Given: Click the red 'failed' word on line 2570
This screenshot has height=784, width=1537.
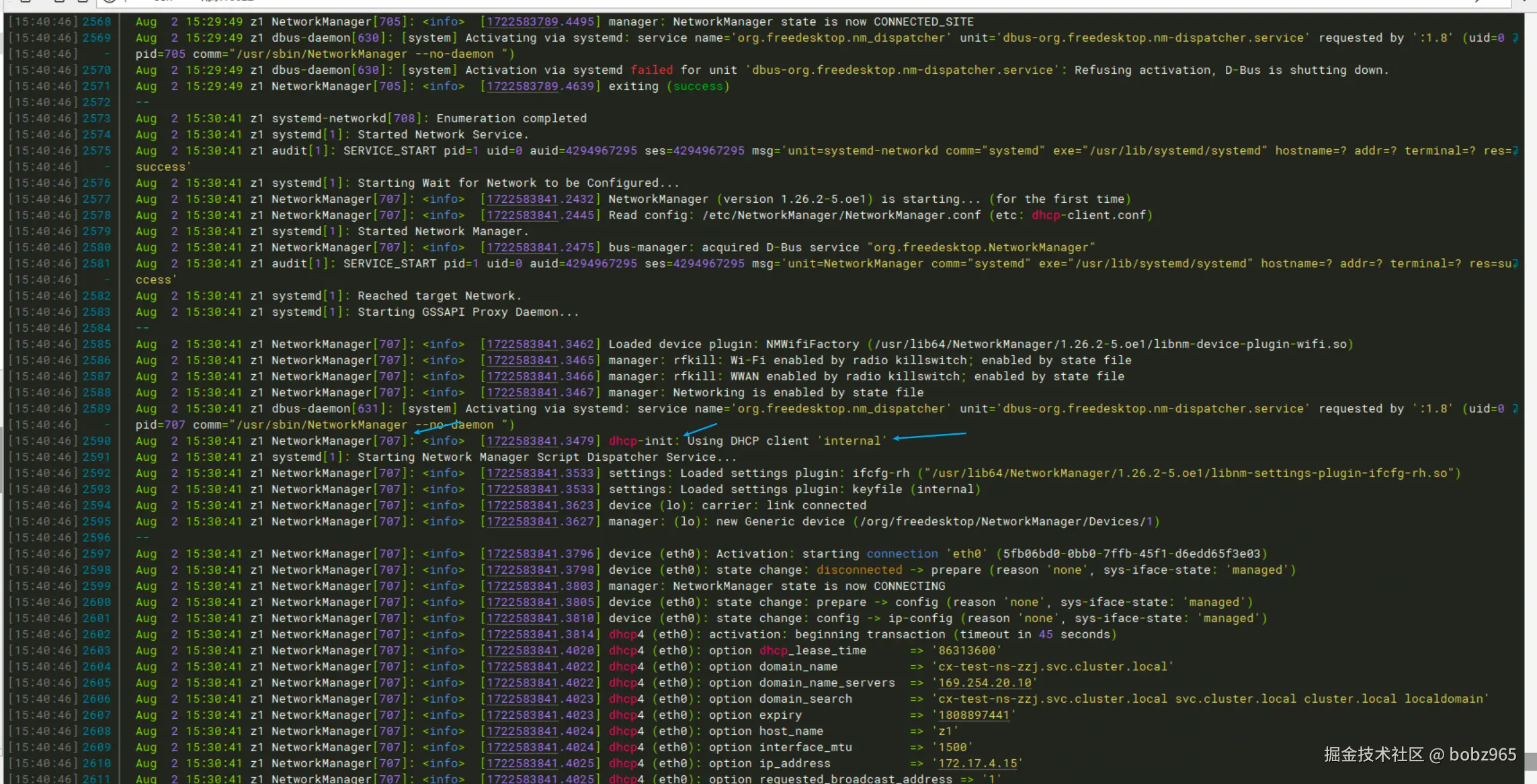Looking at the screenshot, I should click(x=651, y=71).
